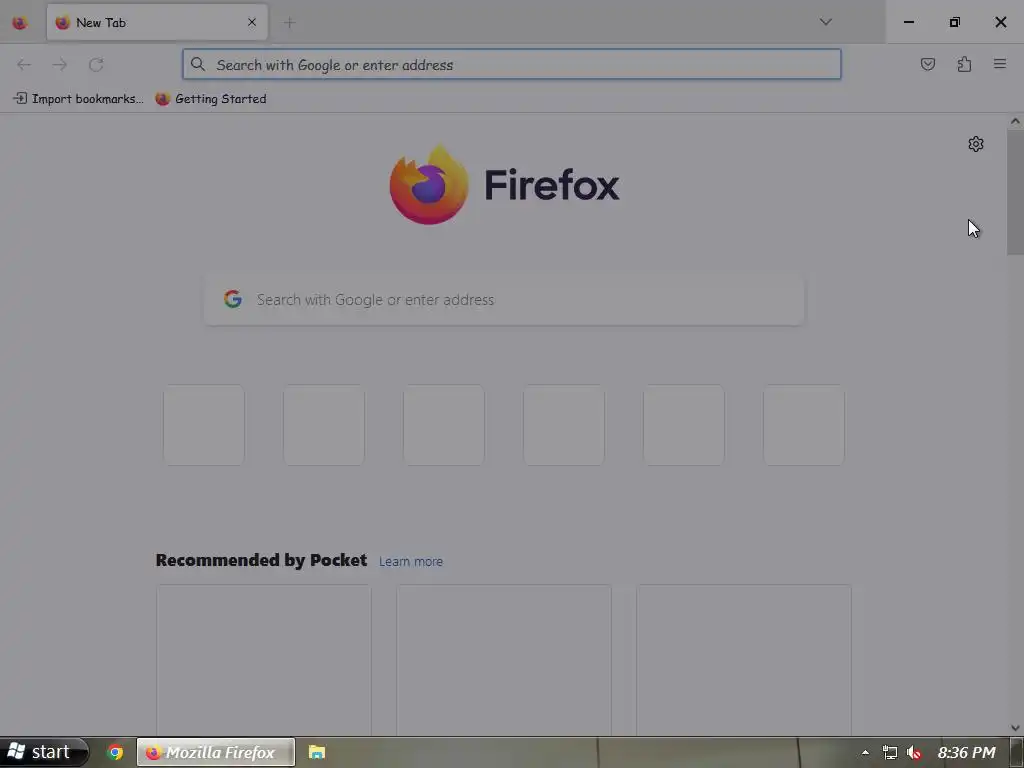Save page to Pocket
The image size is (1024, 768).
click(927, 64)
